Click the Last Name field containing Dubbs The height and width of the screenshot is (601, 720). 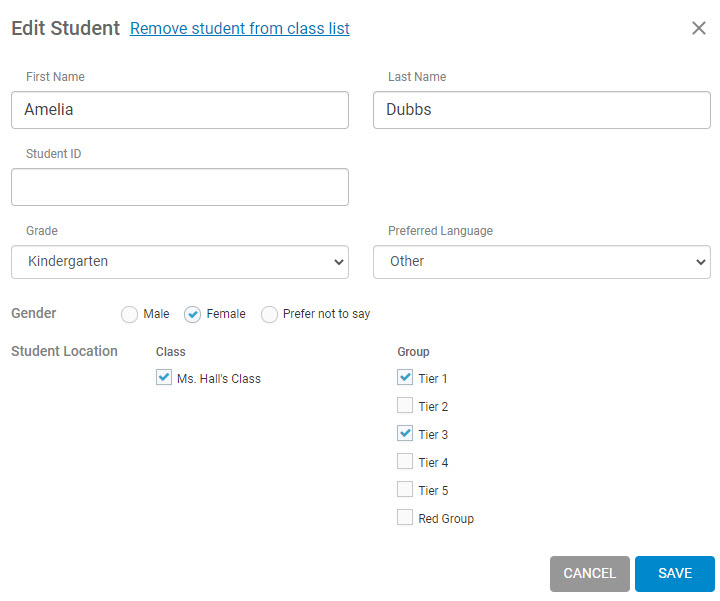tap(542, 110)
